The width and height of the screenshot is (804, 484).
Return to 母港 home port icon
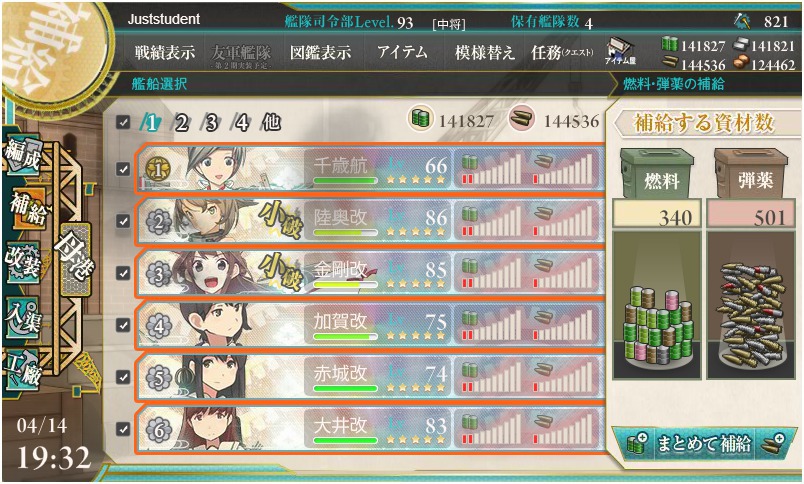[75, 259]
